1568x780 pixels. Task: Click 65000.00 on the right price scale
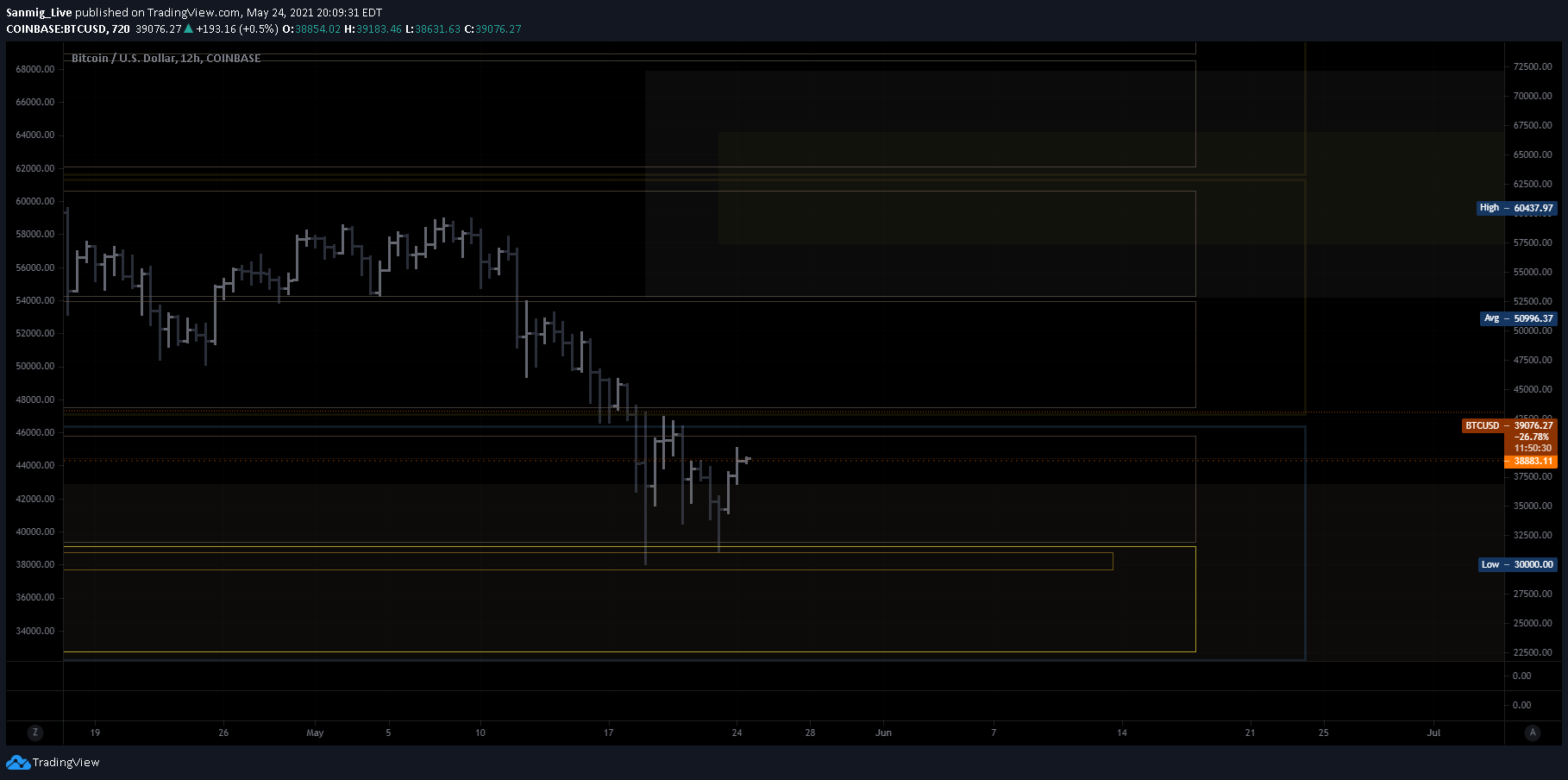coord(1533,154)
